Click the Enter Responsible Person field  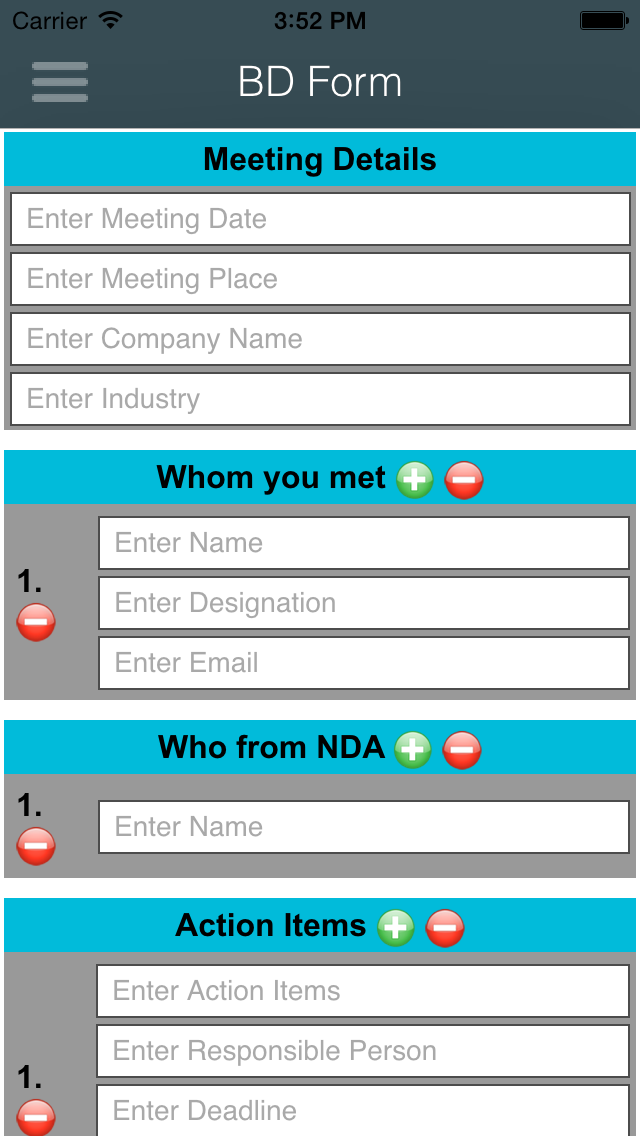[362, 1051]
